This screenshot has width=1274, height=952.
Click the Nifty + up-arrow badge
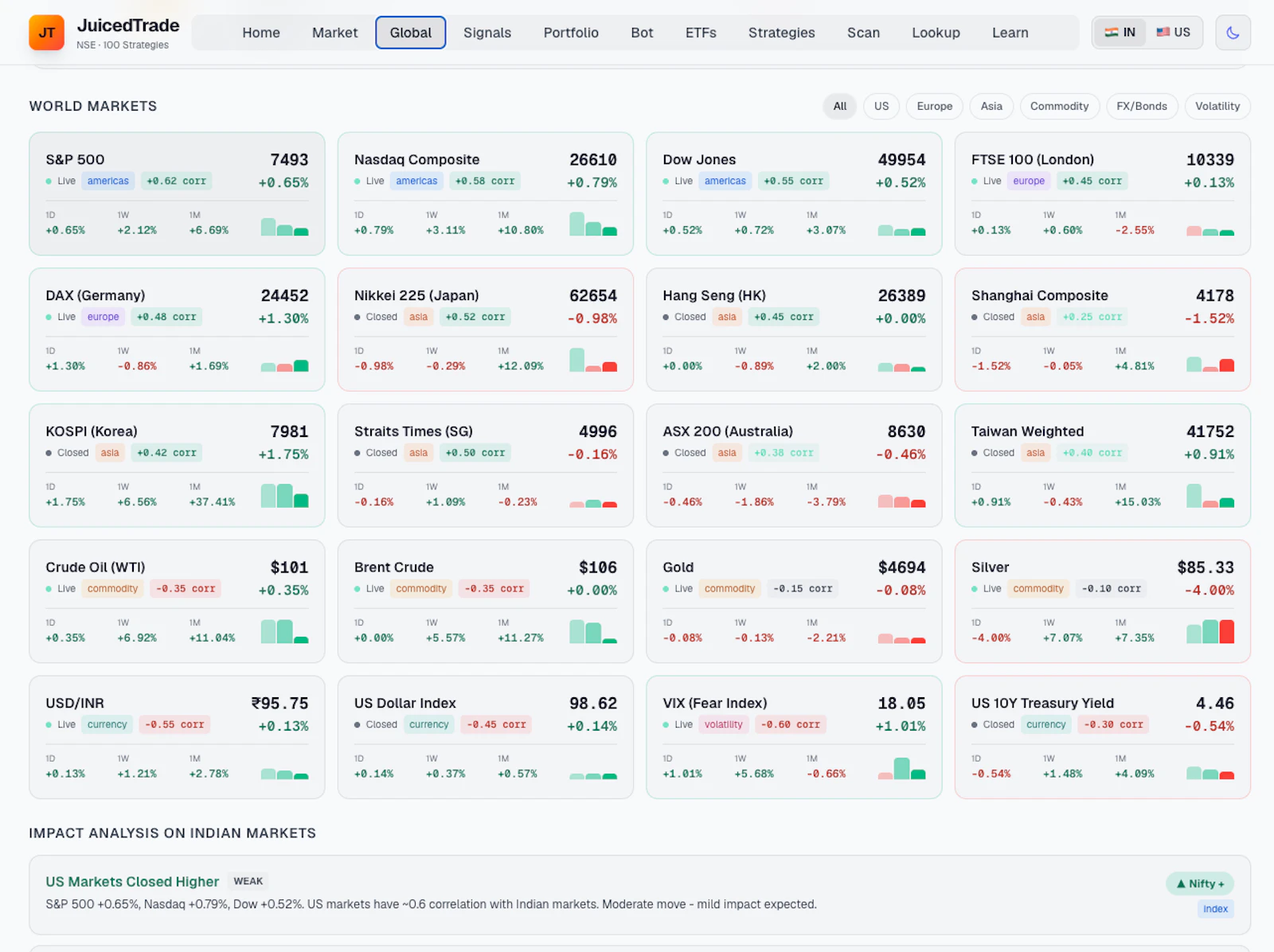click(x=1200, y=884)
